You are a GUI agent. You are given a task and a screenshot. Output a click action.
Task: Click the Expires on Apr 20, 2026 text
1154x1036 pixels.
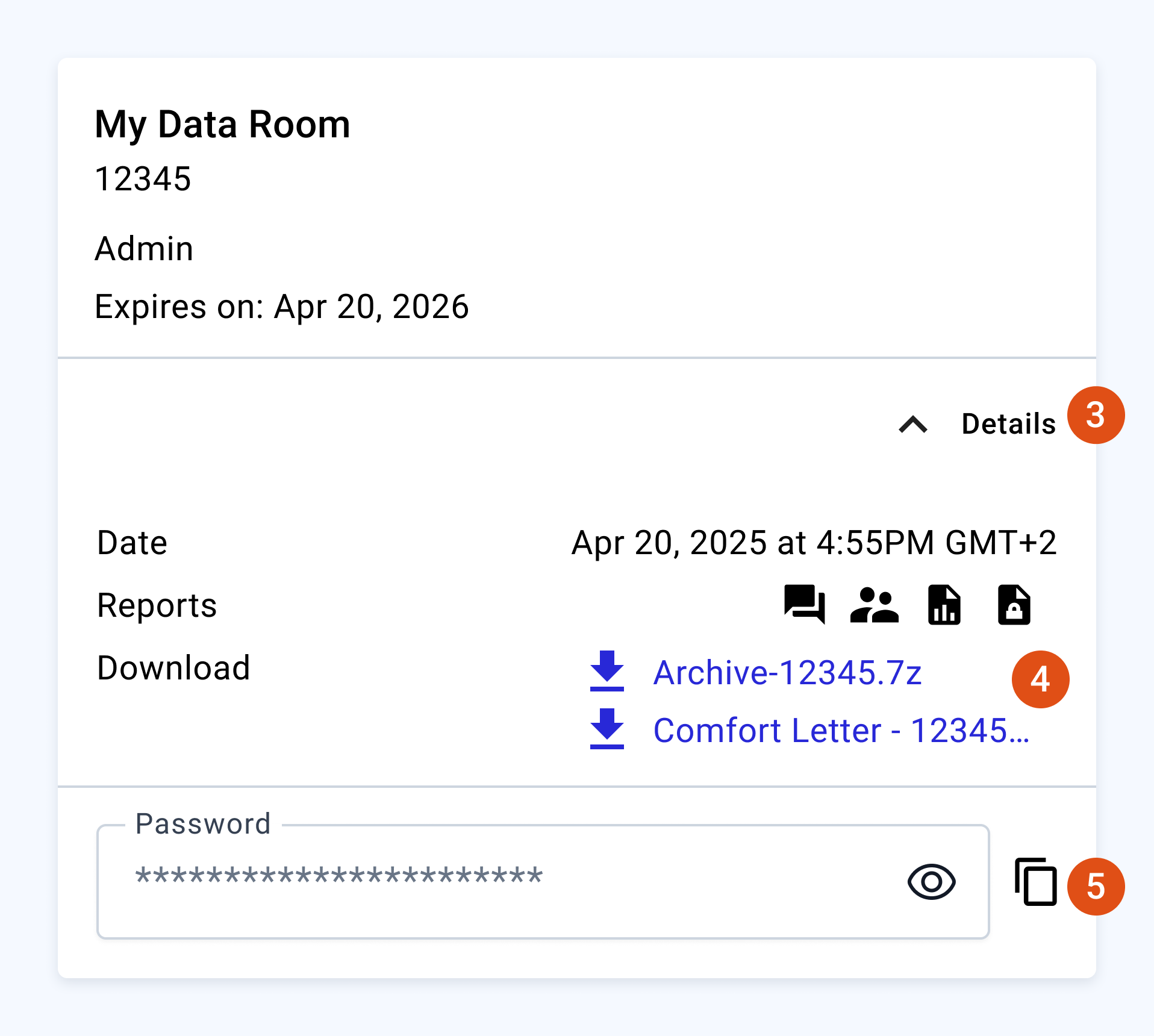tap(281, 307)
